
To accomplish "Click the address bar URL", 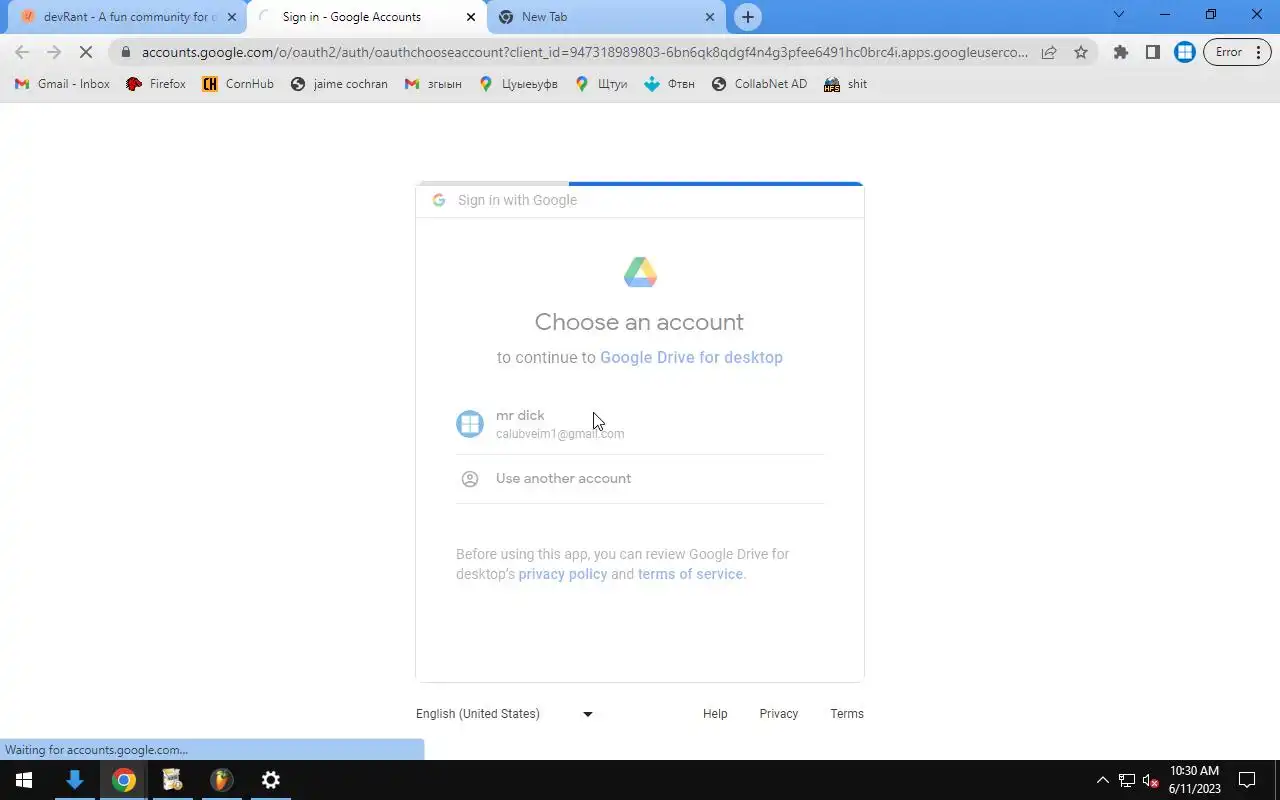I will coord(584,52).
